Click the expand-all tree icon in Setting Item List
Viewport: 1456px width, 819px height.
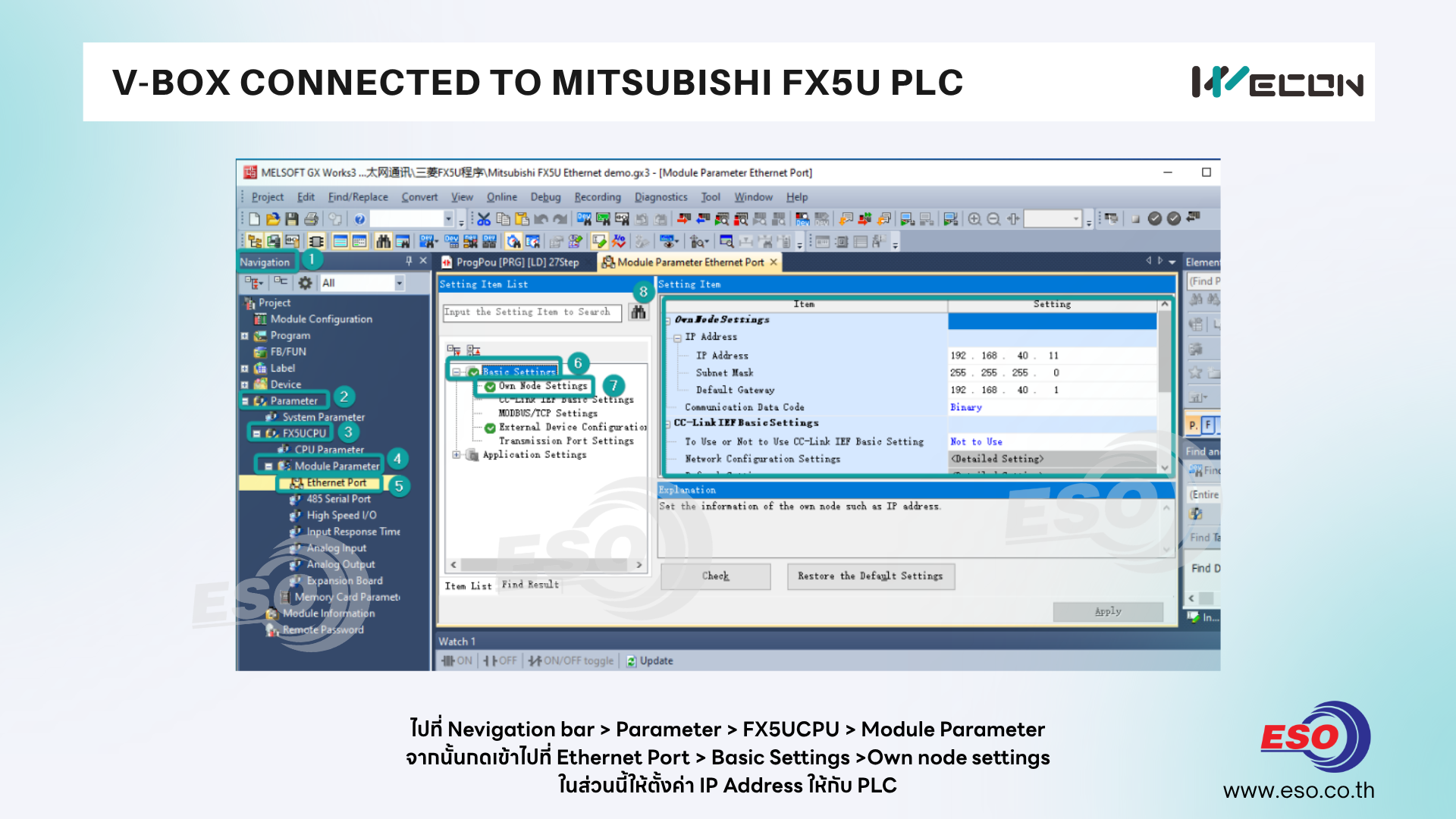click(x=453, y=350)
